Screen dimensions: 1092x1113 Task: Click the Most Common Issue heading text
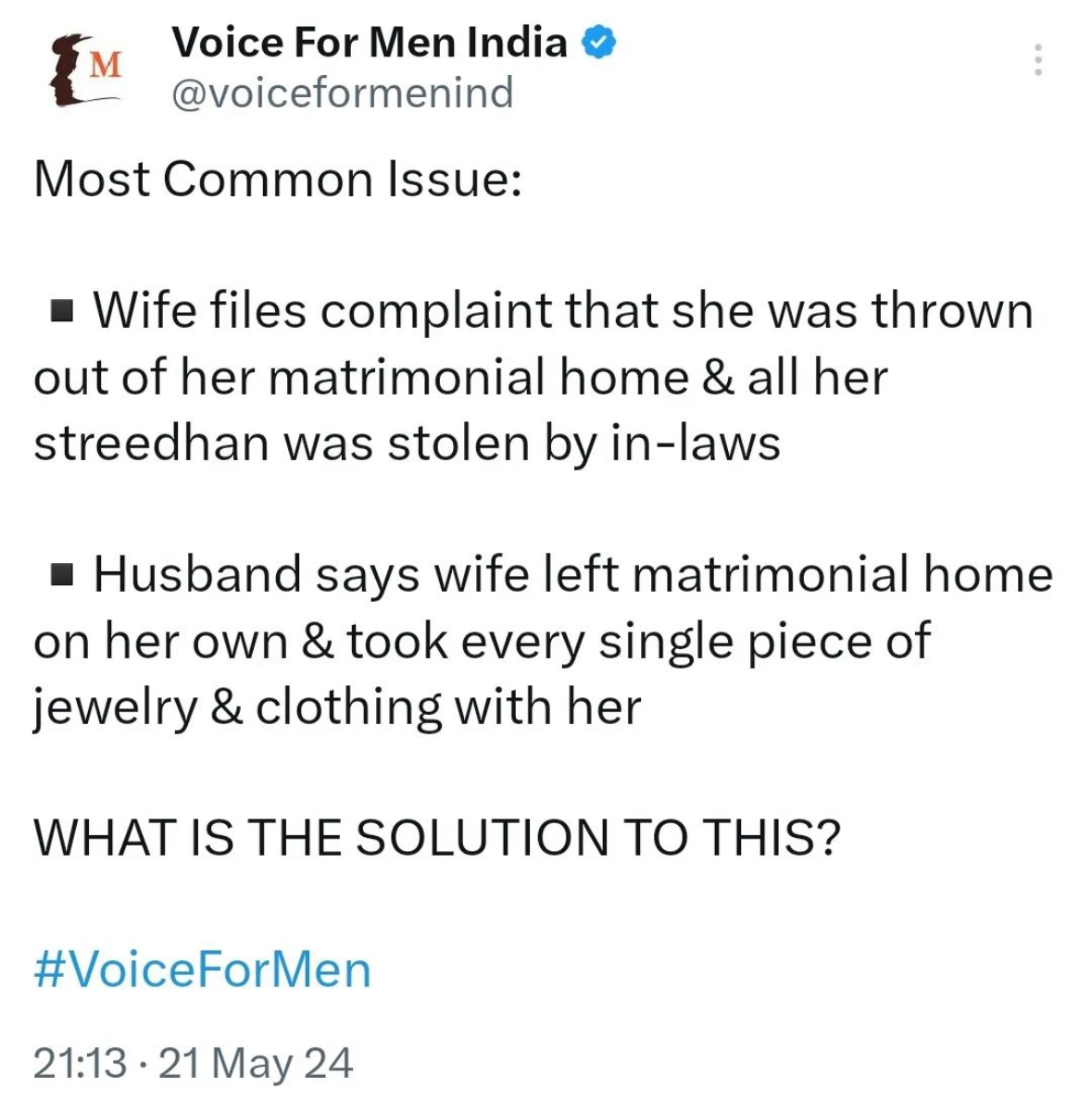pos(278,179)
